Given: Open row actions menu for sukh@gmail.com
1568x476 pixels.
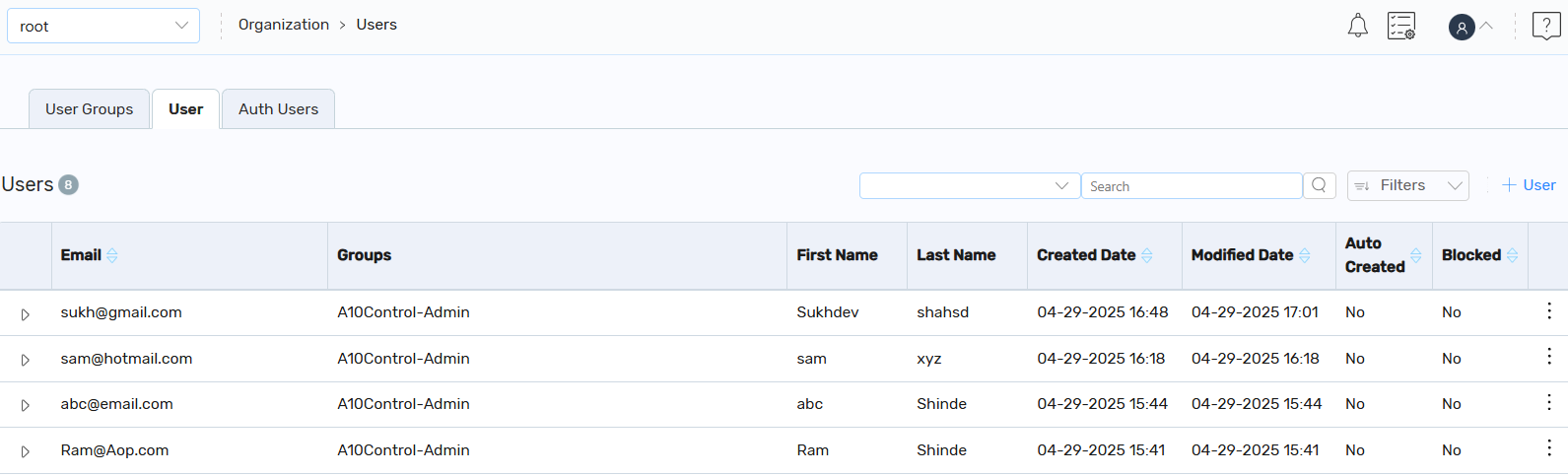Looking at the screenshot, I should tap(1549, 311).
